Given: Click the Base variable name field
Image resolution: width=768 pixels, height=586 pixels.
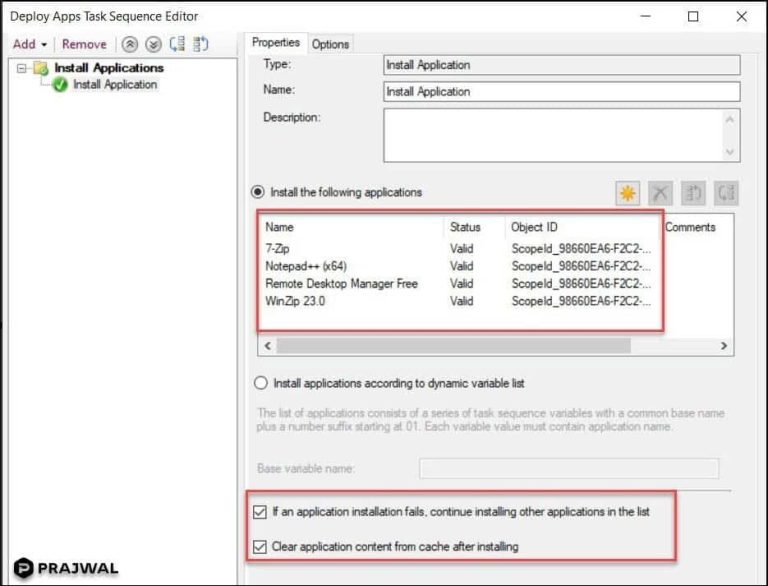Looking at the screenshot, I should (569, 468).
